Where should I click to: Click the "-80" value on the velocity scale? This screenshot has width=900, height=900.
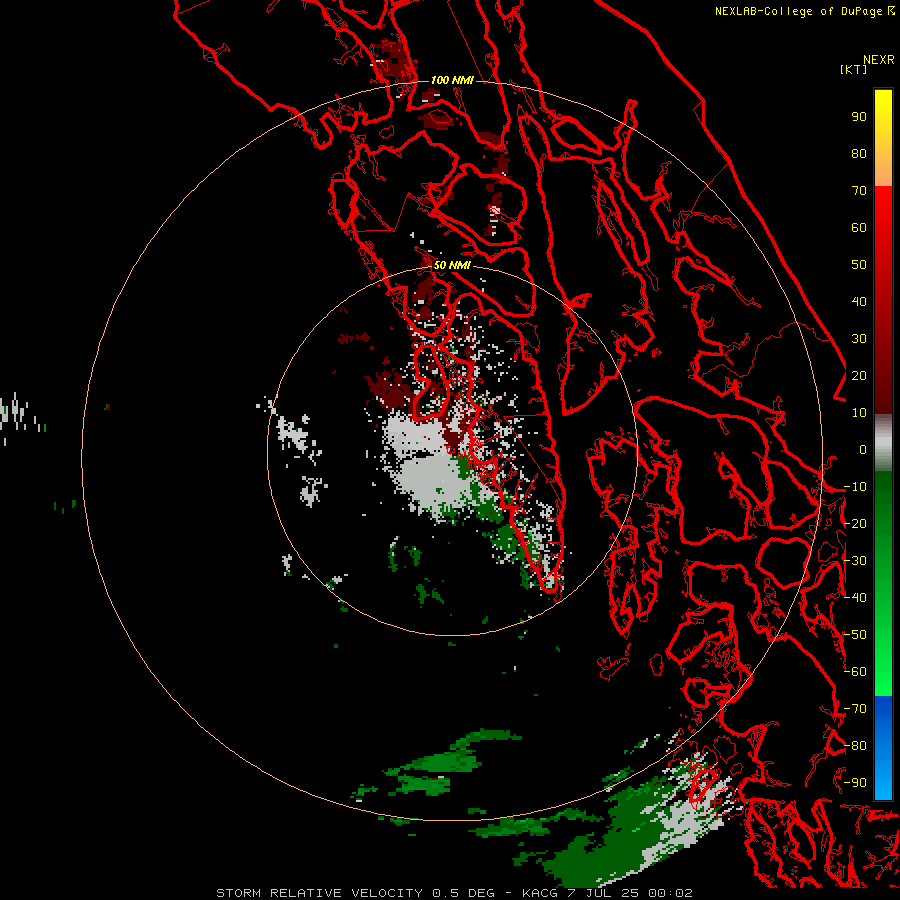coord(855,746)
